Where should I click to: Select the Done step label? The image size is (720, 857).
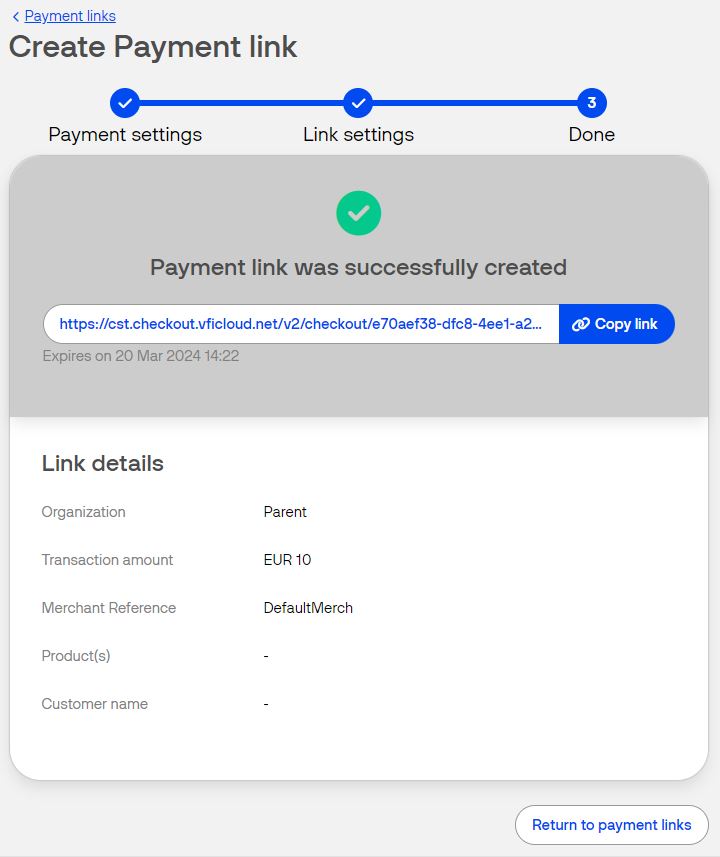point(590,134)
